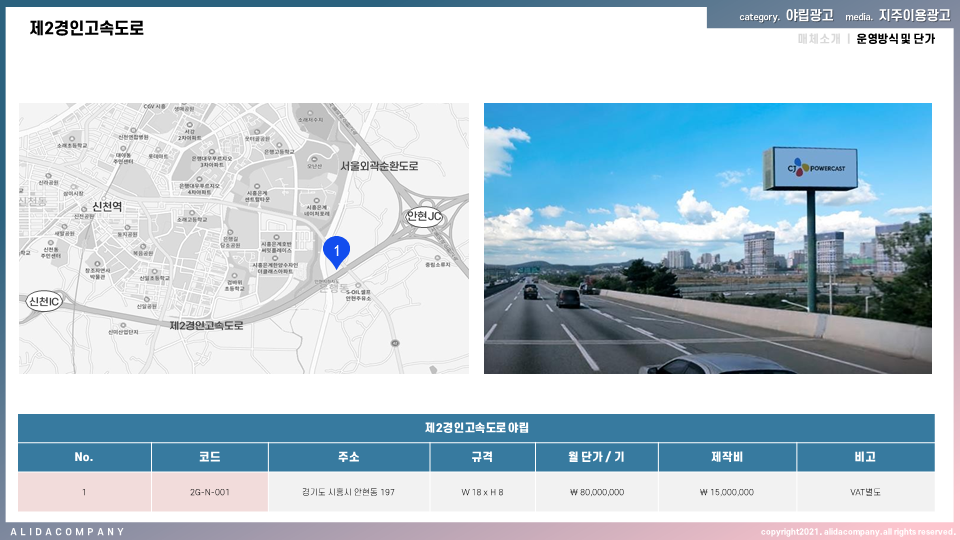Select the 제2경인고속도로 야립 table title bar
Screen dimensions: 960x540
(476, 428)
